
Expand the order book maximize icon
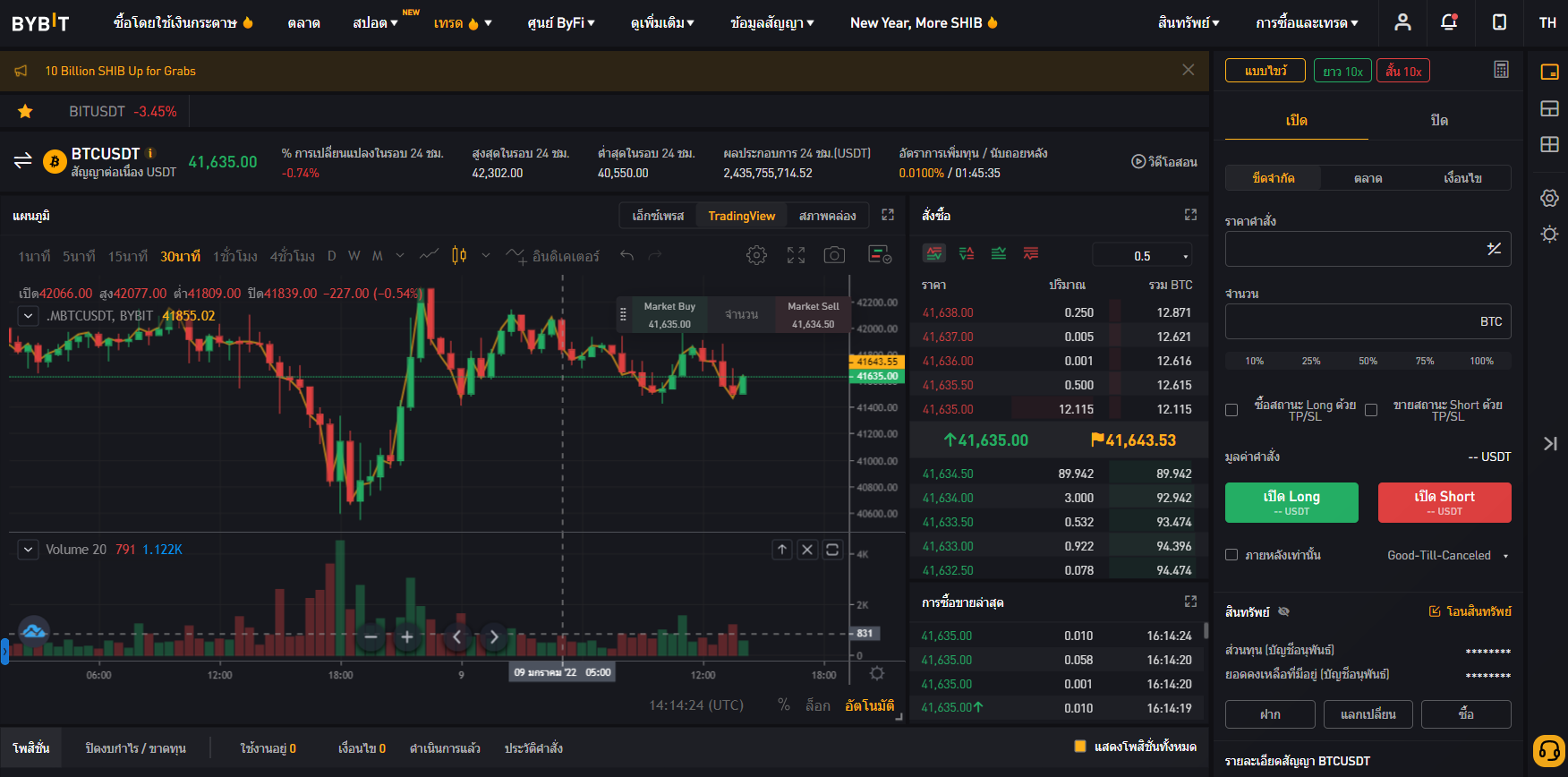point(1190,215)
